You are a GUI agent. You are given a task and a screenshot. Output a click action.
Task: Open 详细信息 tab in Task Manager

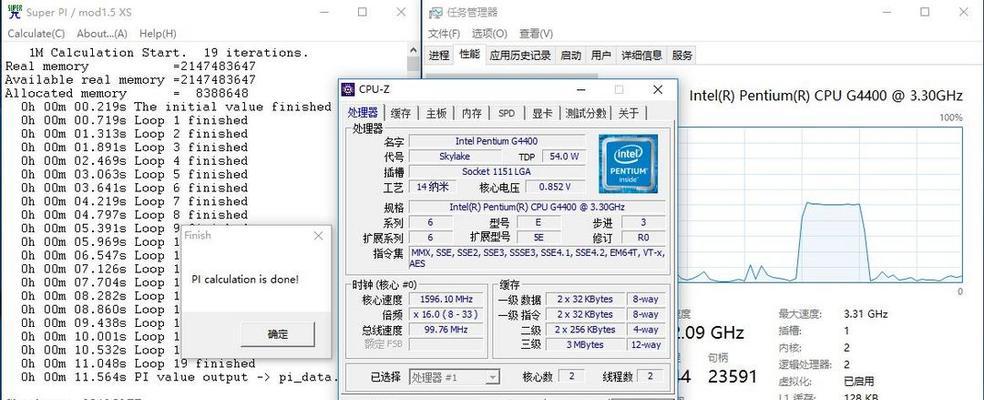point(641,55)
